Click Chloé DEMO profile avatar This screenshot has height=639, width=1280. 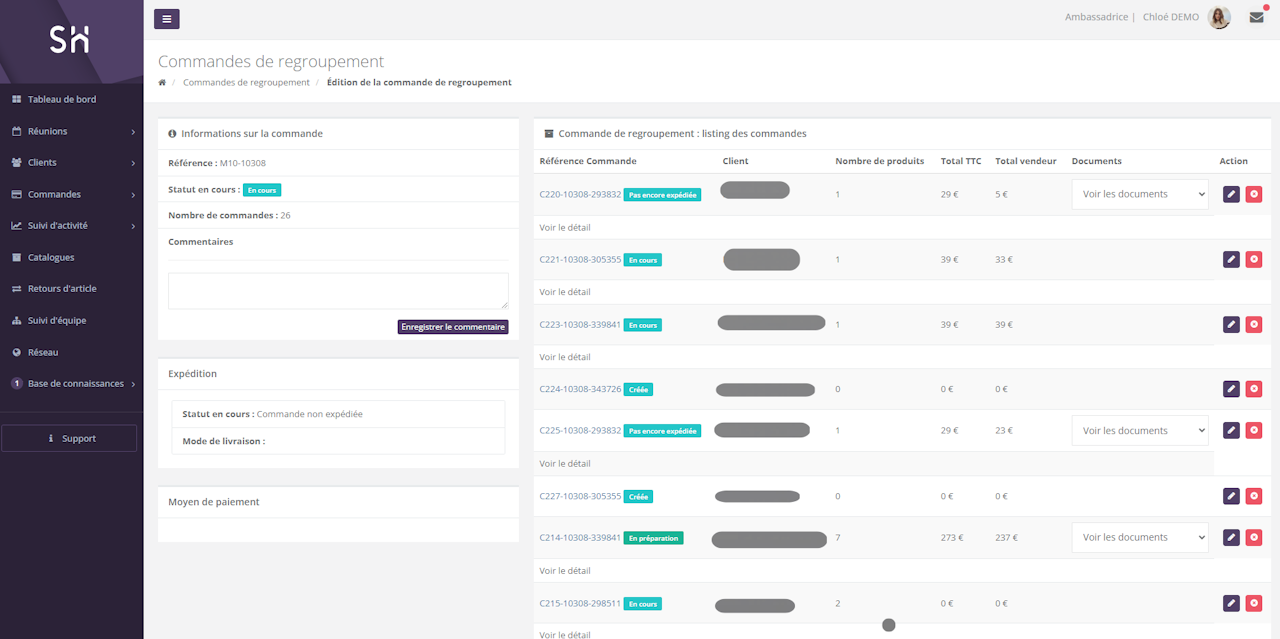(1219, 17)
